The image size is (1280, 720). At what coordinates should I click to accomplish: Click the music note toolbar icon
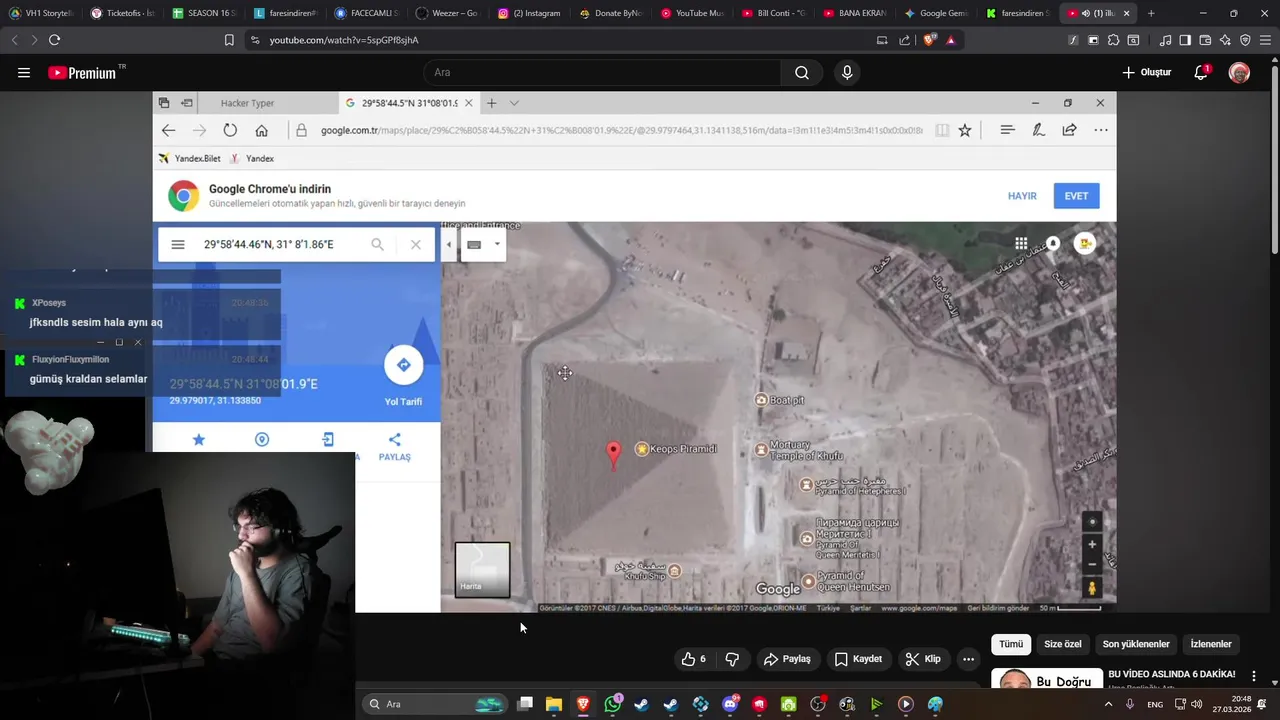1165,40
